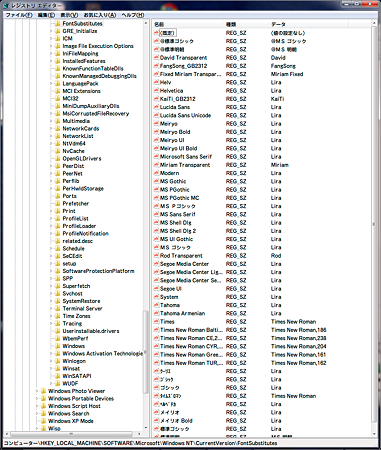The image size is (381, 450).
Task: Sort values by the 名前 column header
Action: pos(188,24)
